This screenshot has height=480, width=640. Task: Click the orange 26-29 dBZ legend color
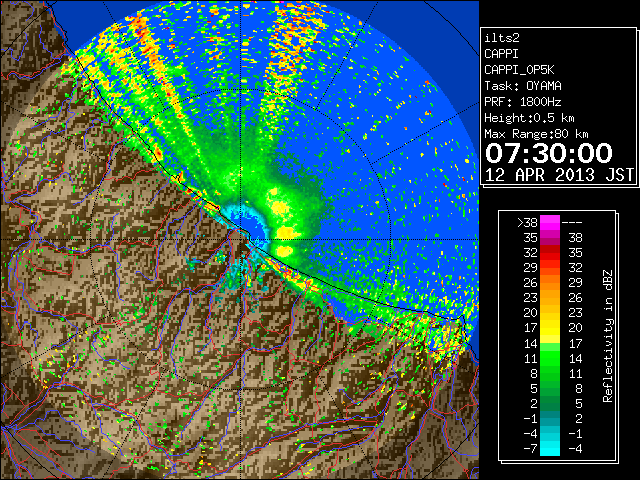550,283
